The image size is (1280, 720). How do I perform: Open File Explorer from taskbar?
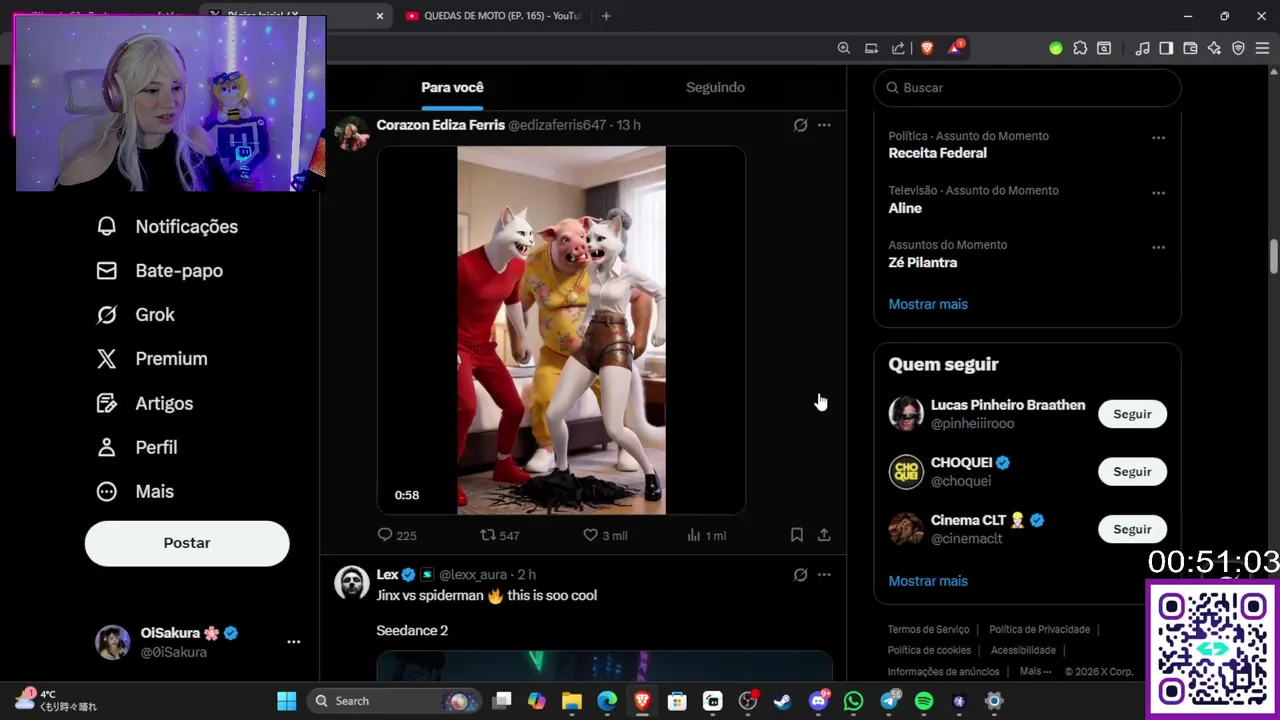572,701
